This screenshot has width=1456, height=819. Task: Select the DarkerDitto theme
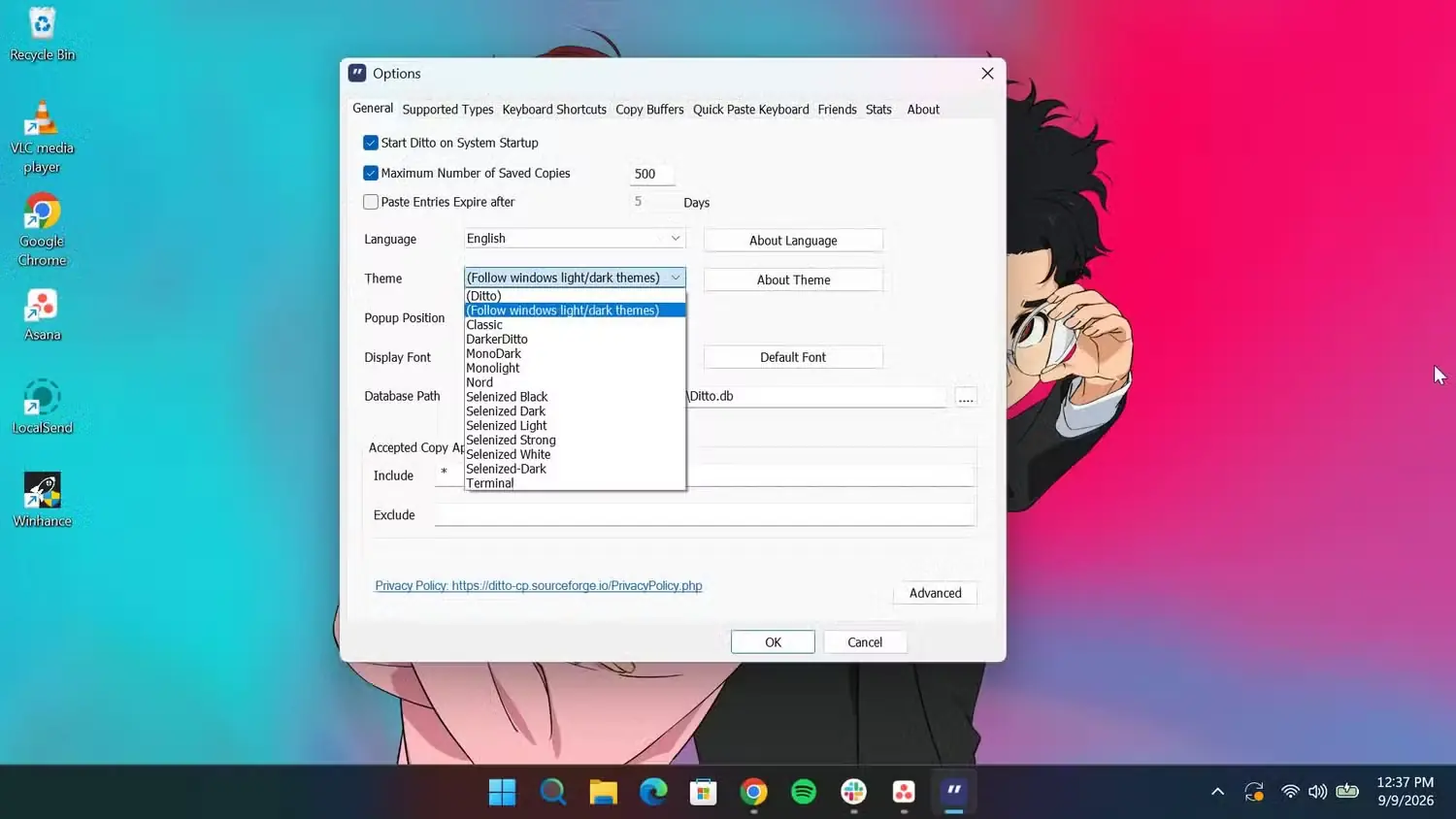tap(575, 340)
